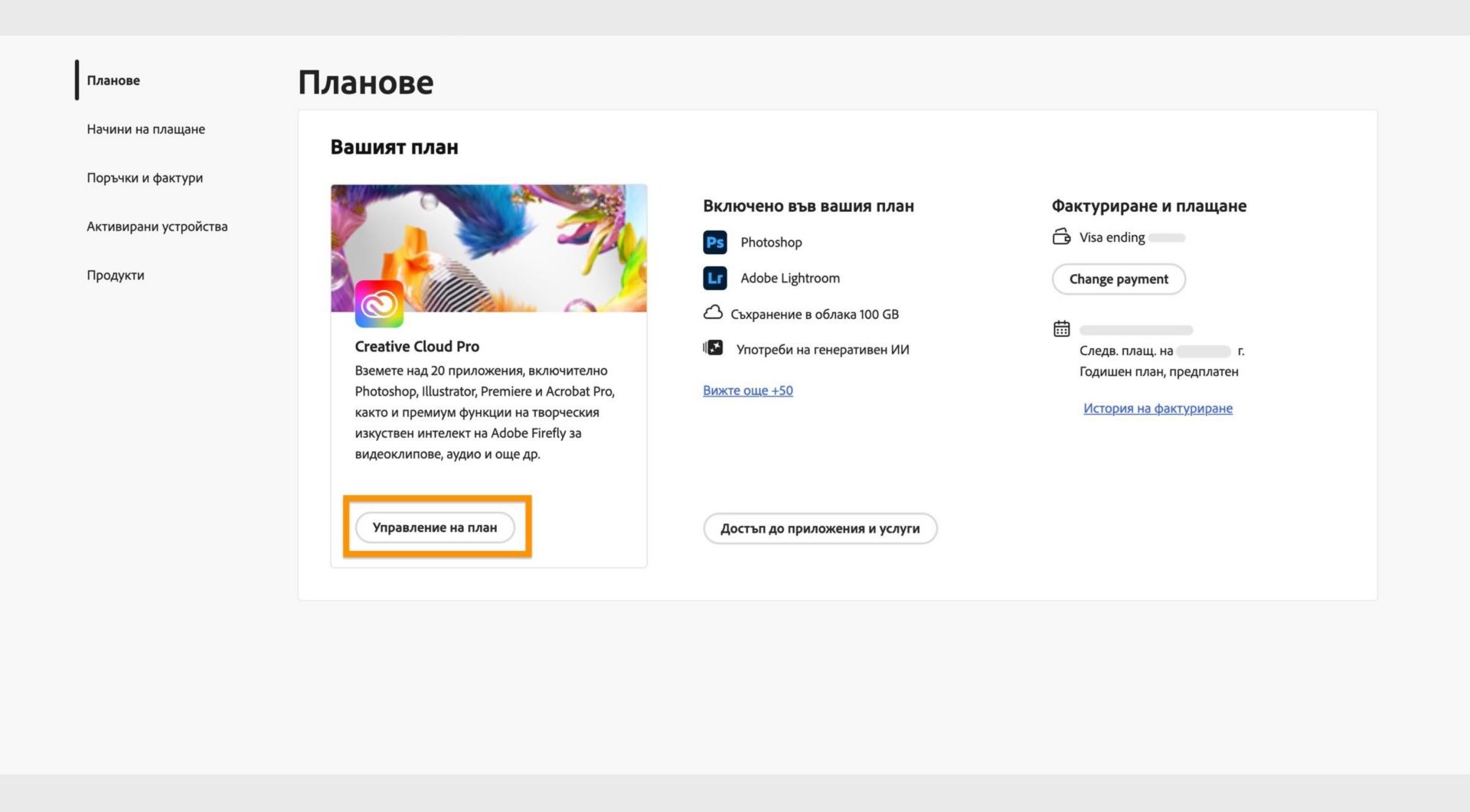Click the cloud storage icon
The height and width of the screenshot is (812, 1470).
(714, 312)
